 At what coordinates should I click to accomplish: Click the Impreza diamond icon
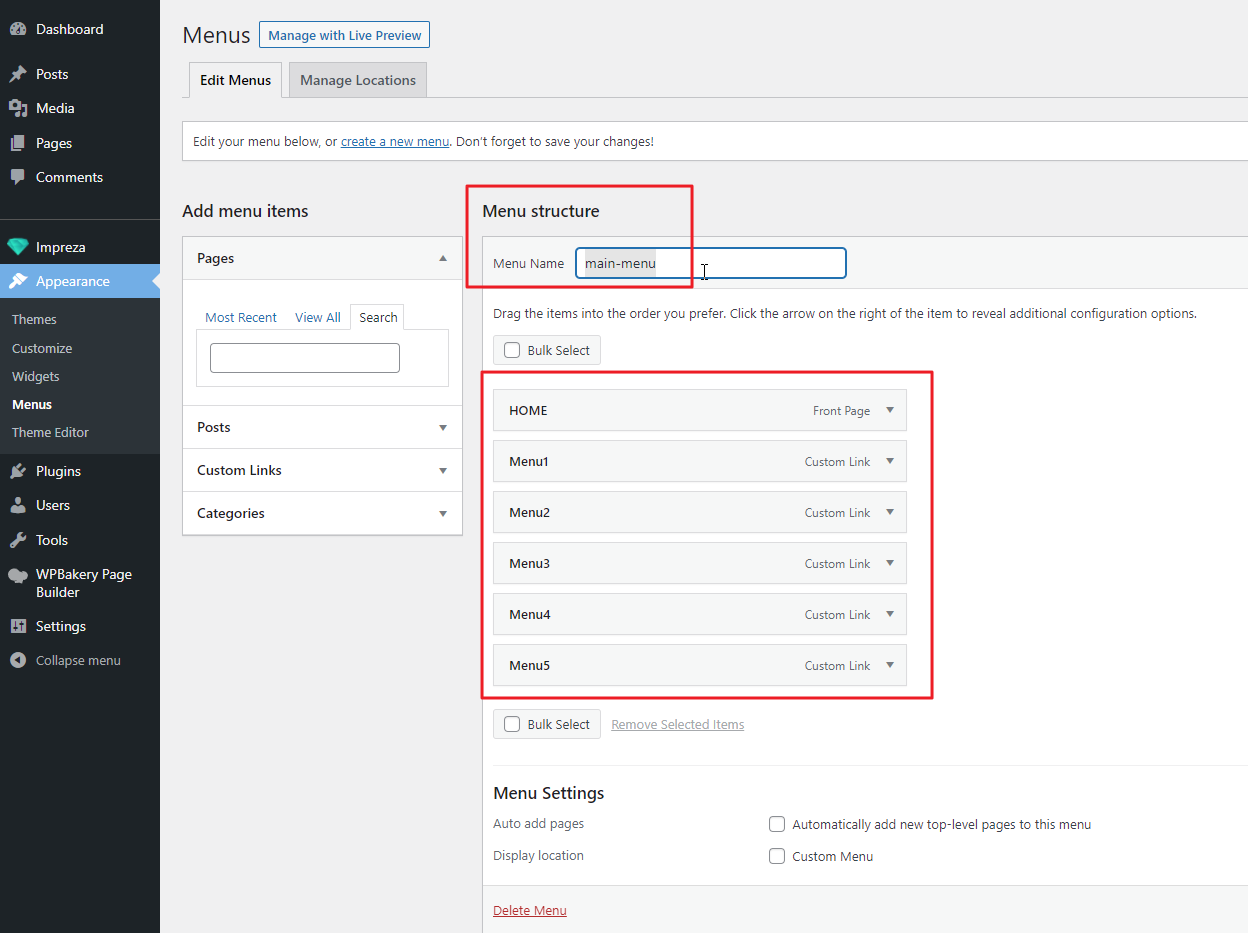(x=18, y=247)
